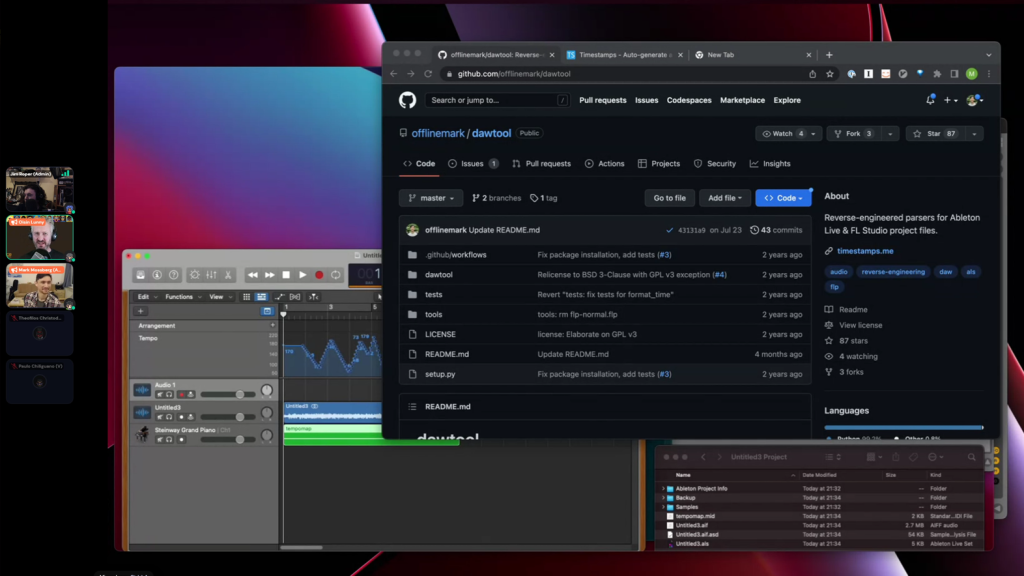Screen dimensions: 1024x576
Task: Open the timestamps.me link in About
Action: 865,251
